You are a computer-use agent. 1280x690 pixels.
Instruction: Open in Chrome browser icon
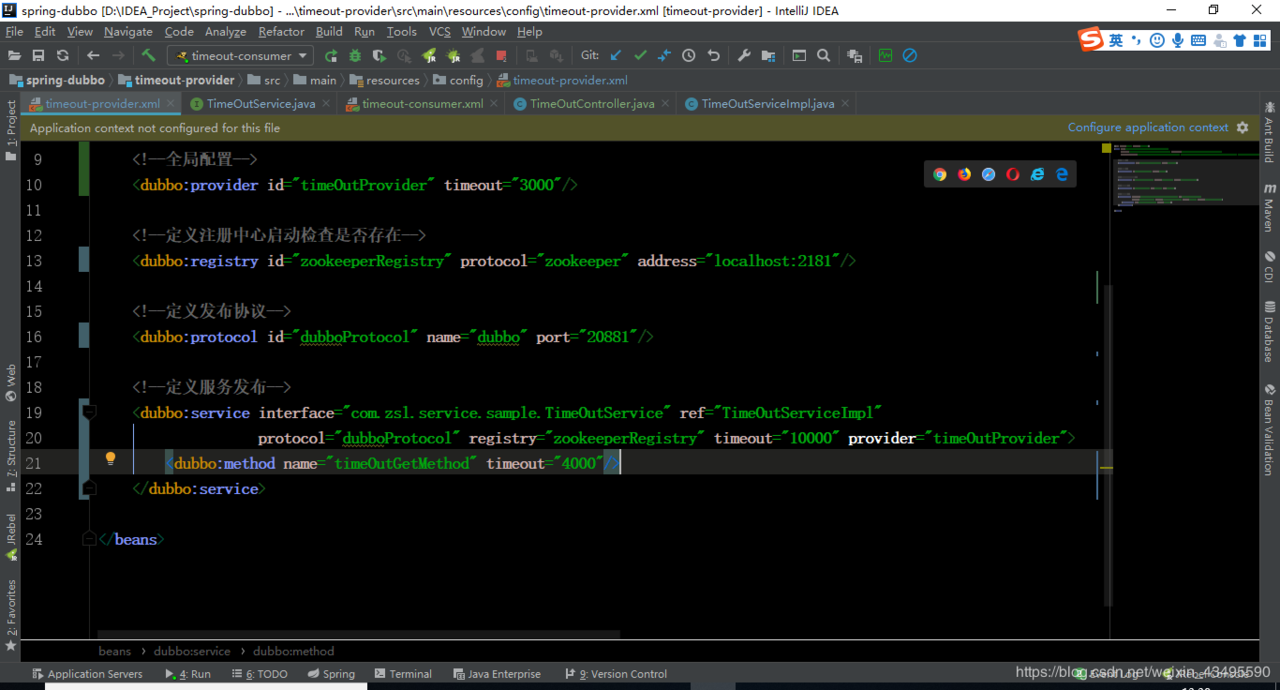(x=940, y=174)
